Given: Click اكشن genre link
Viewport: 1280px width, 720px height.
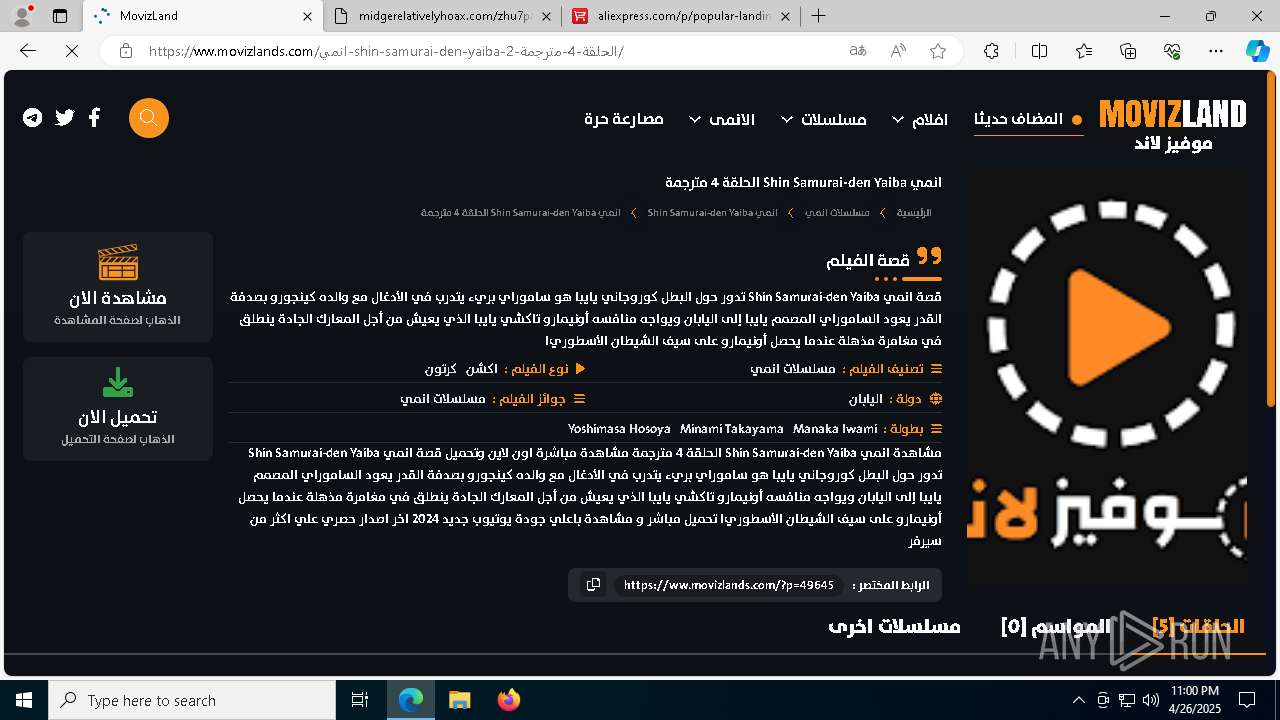Looking at the screenshot, I should 482,369.
